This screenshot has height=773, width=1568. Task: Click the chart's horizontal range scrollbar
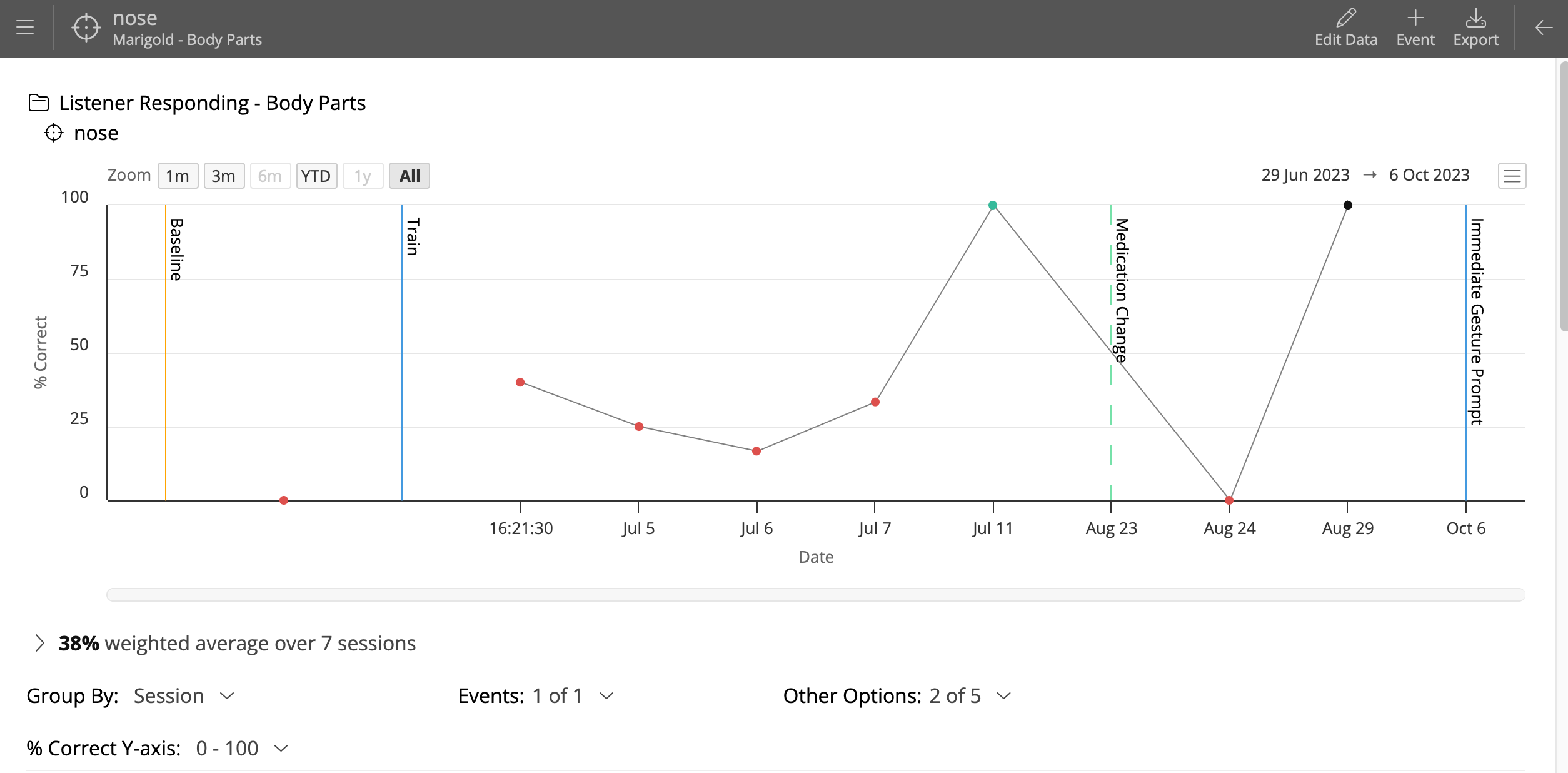coord(815,594)
